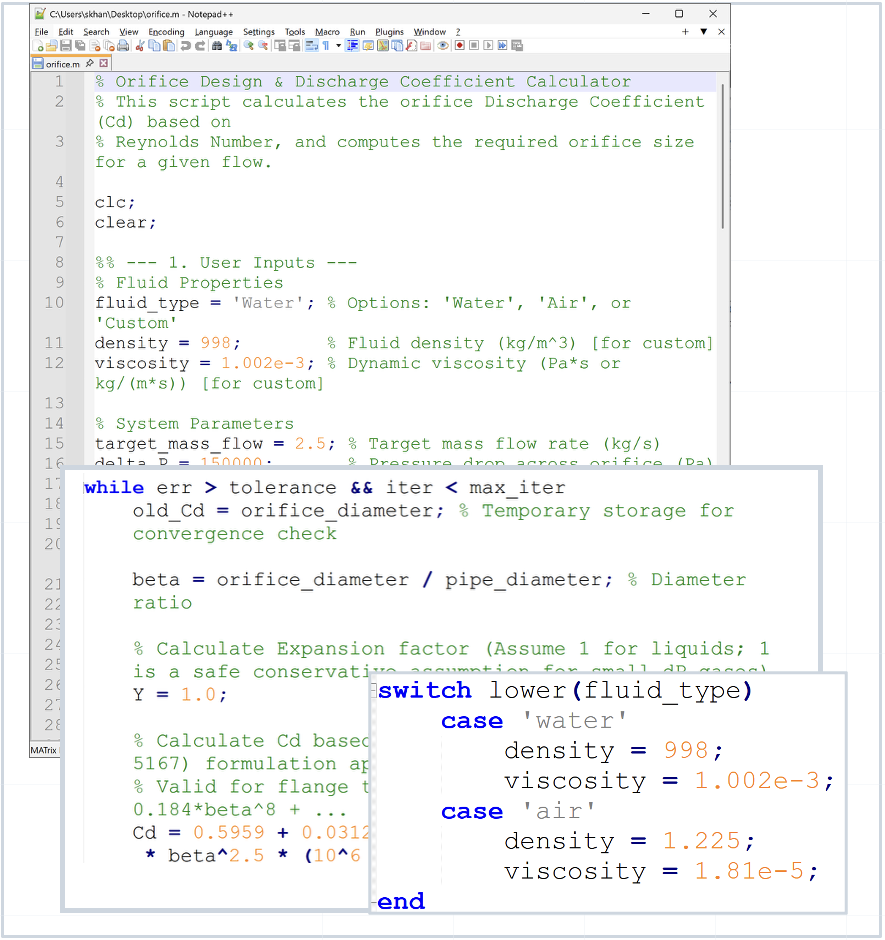
Task: Open the Encoding menu
Action: tap(166, 32)
